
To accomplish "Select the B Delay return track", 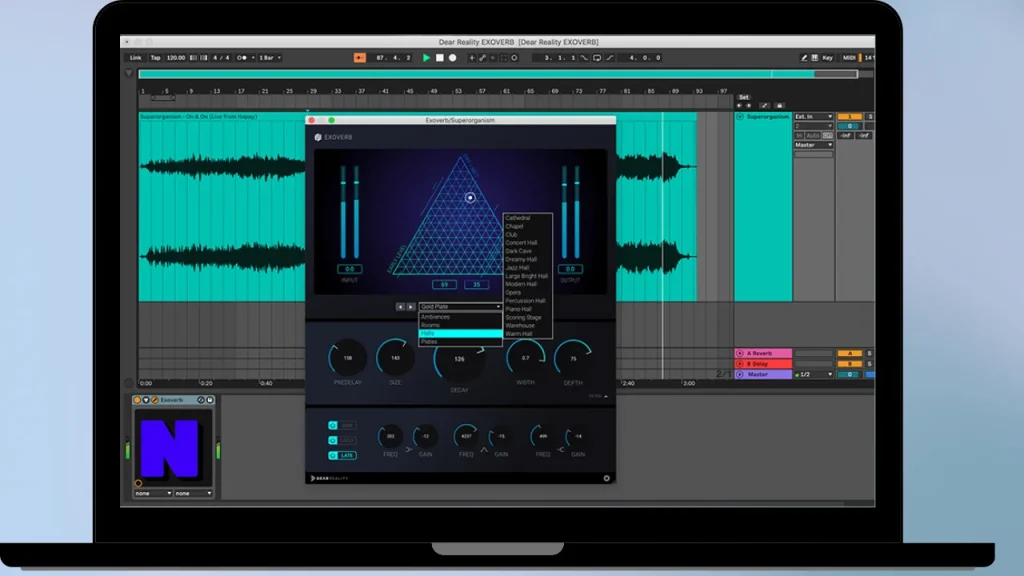I will coord(763,364).
